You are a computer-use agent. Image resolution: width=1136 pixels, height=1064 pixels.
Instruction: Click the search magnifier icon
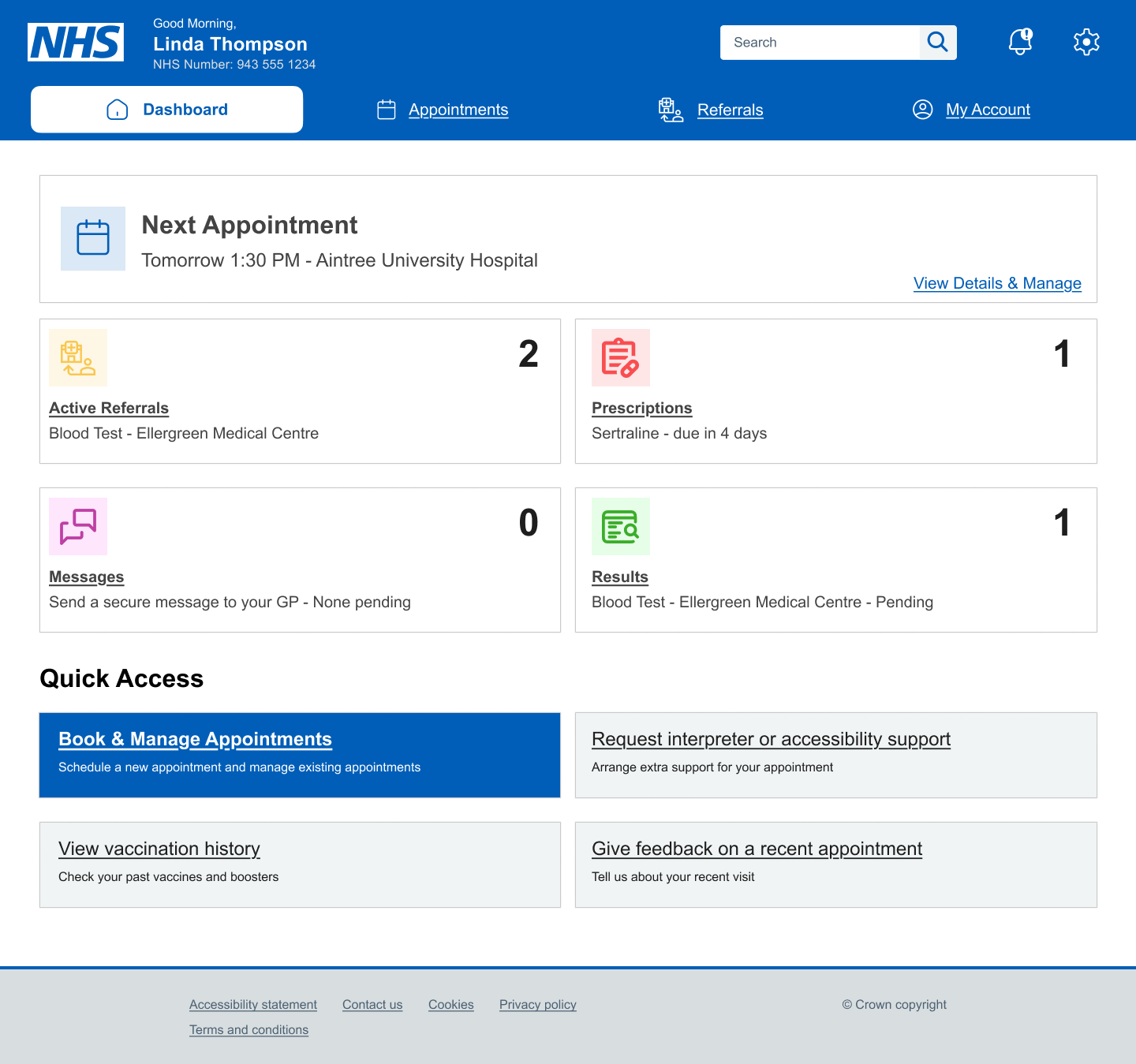point(938,42)
